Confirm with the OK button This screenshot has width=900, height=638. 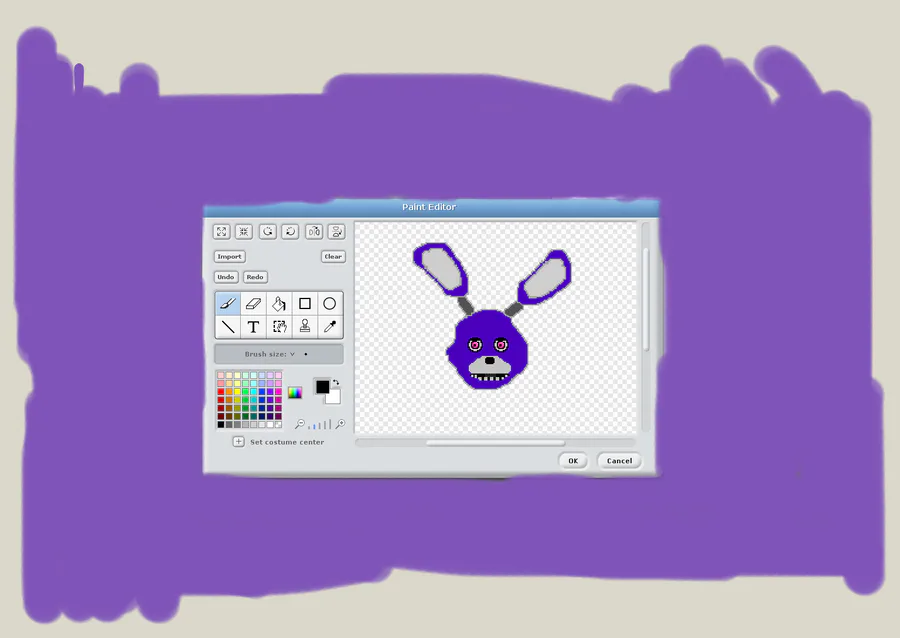tap(573, 461)
